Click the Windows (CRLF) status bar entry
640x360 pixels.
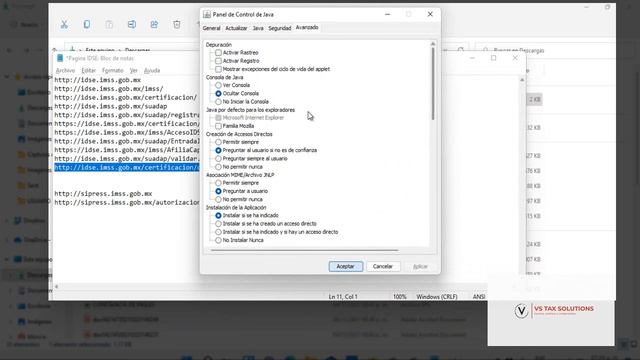tap(437, 297)
